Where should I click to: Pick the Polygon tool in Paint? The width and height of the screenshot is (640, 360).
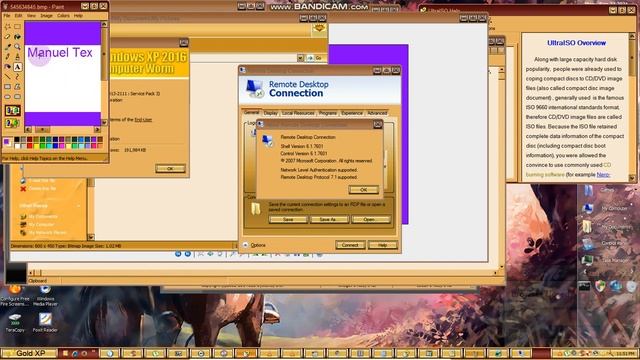click(18, 87)
